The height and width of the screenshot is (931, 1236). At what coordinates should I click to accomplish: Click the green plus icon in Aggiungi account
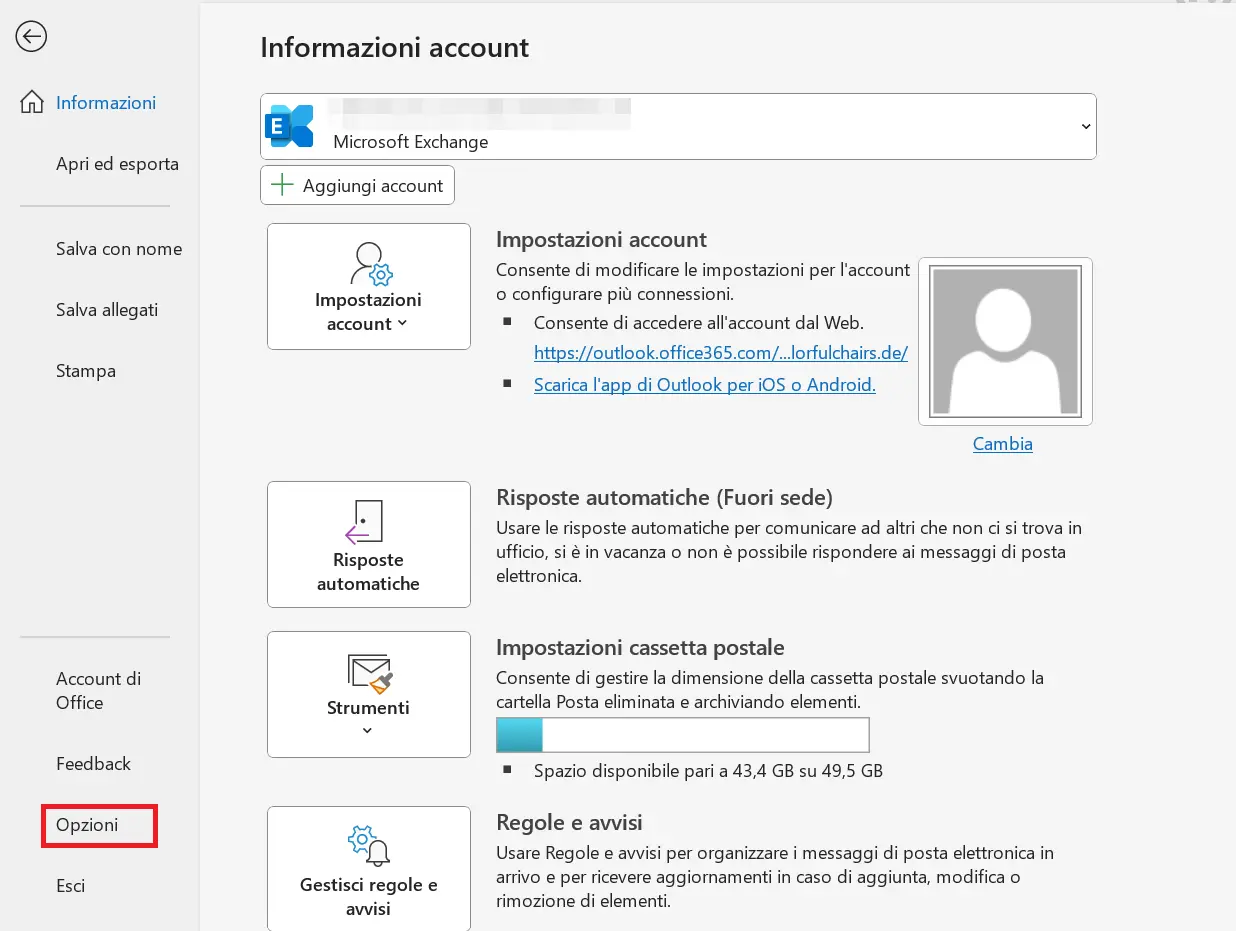[283, 185]
